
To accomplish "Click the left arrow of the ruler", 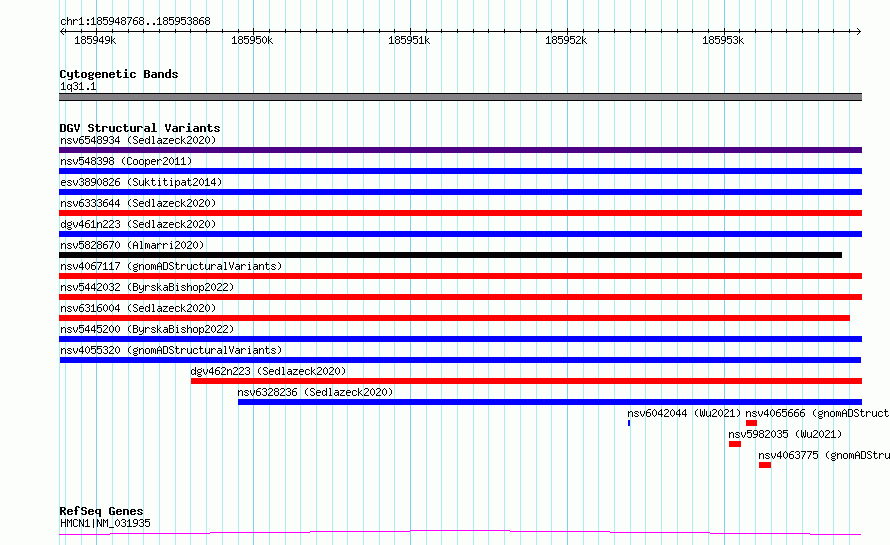I will pos(62,31).
